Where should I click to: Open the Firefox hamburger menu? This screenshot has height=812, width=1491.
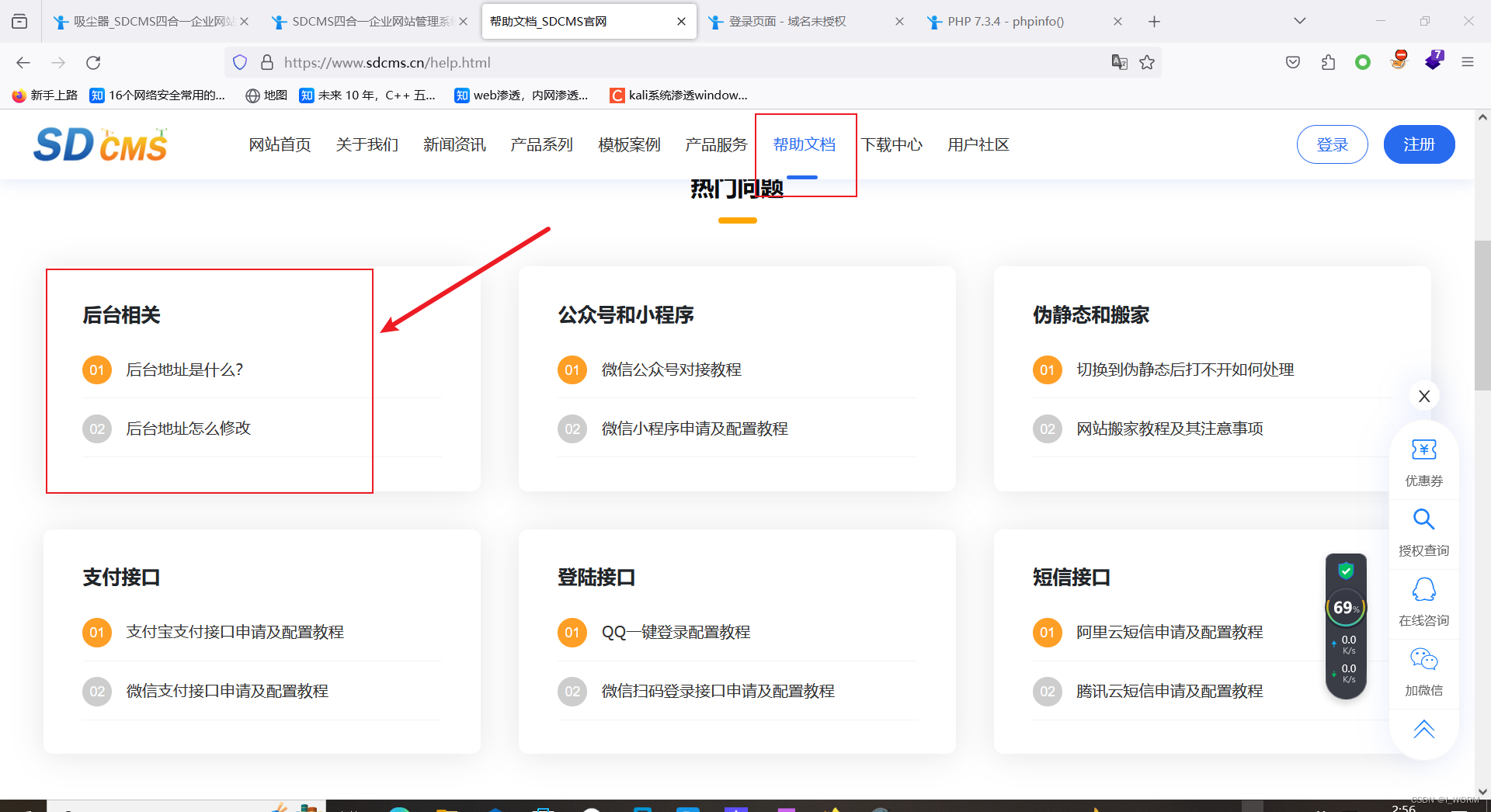(x=1467, y=62)
